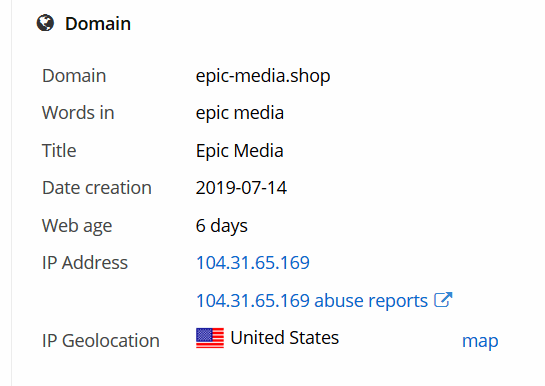Click the external link icon after abuse reports
545x386 pixels.
point(443,300)
